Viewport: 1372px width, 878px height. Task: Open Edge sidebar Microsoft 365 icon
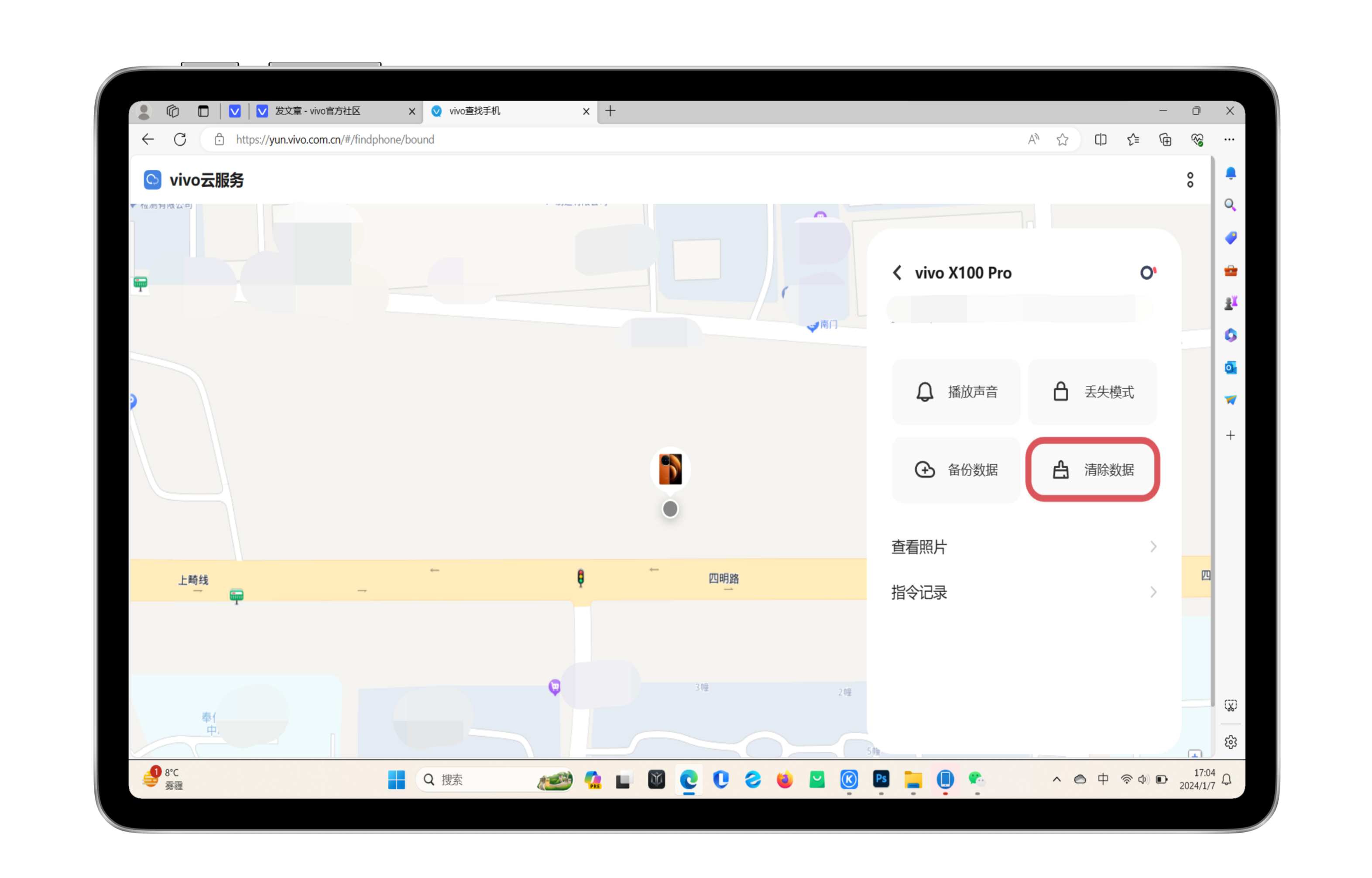point(1231,336)
